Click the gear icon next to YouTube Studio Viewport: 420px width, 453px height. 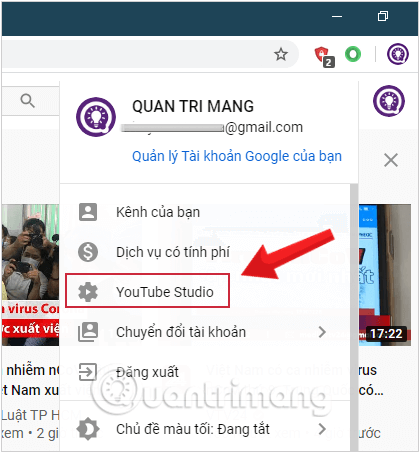coord(88,292)
